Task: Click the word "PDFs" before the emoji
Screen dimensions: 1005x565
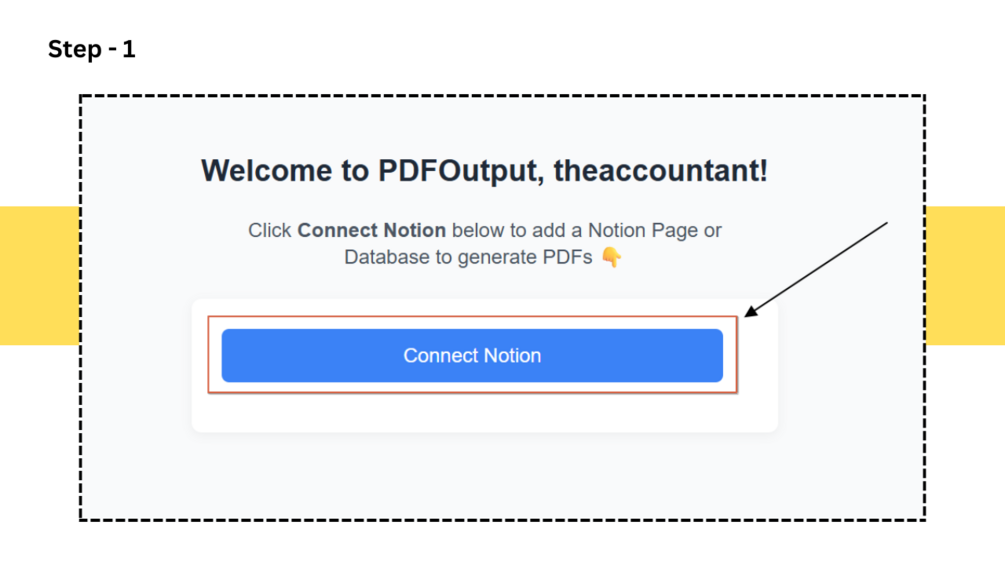Action: tap(567, 257)
